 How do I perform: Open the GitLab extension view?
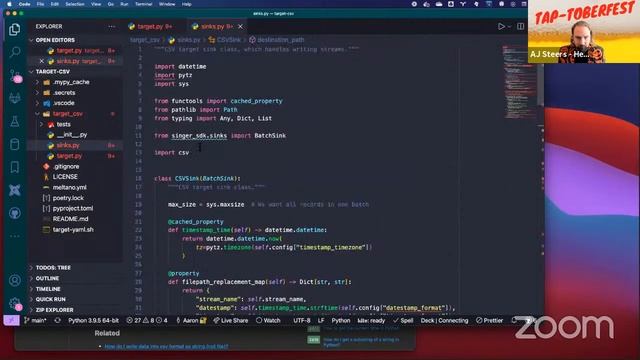[x=15, y=98]
